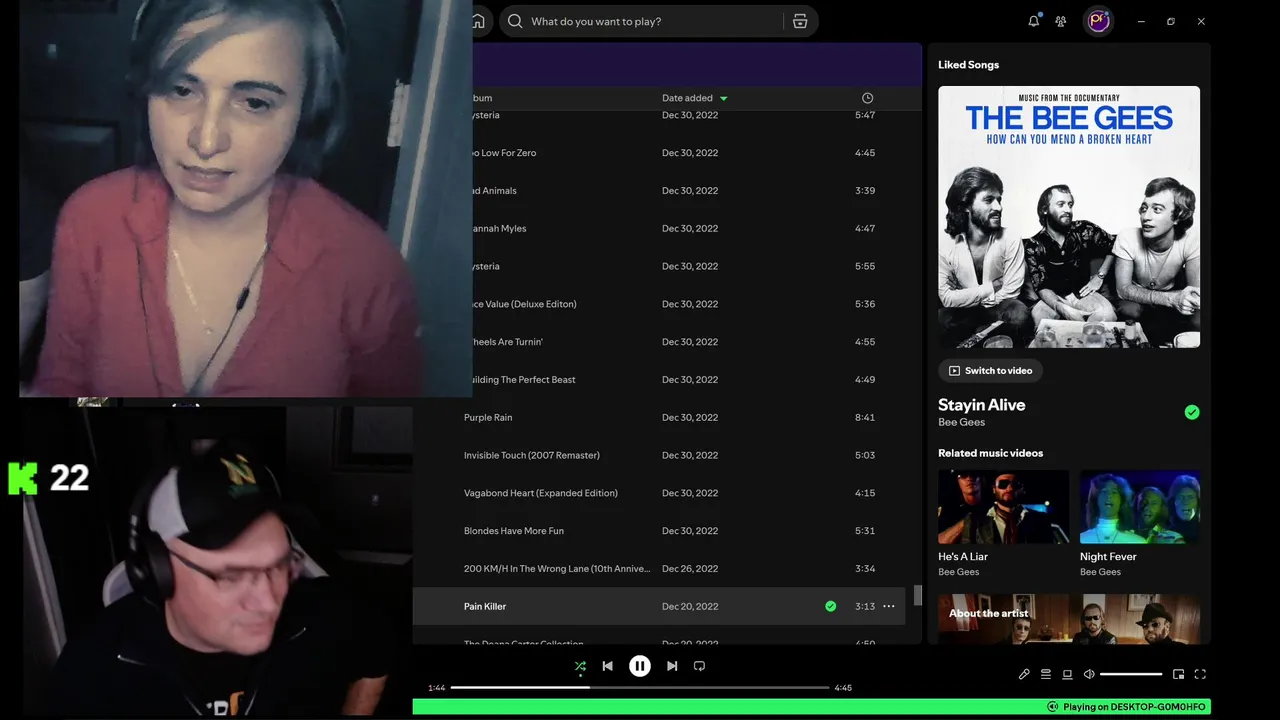Pause the current song
1280x720 pixels.
pos(640,666)
